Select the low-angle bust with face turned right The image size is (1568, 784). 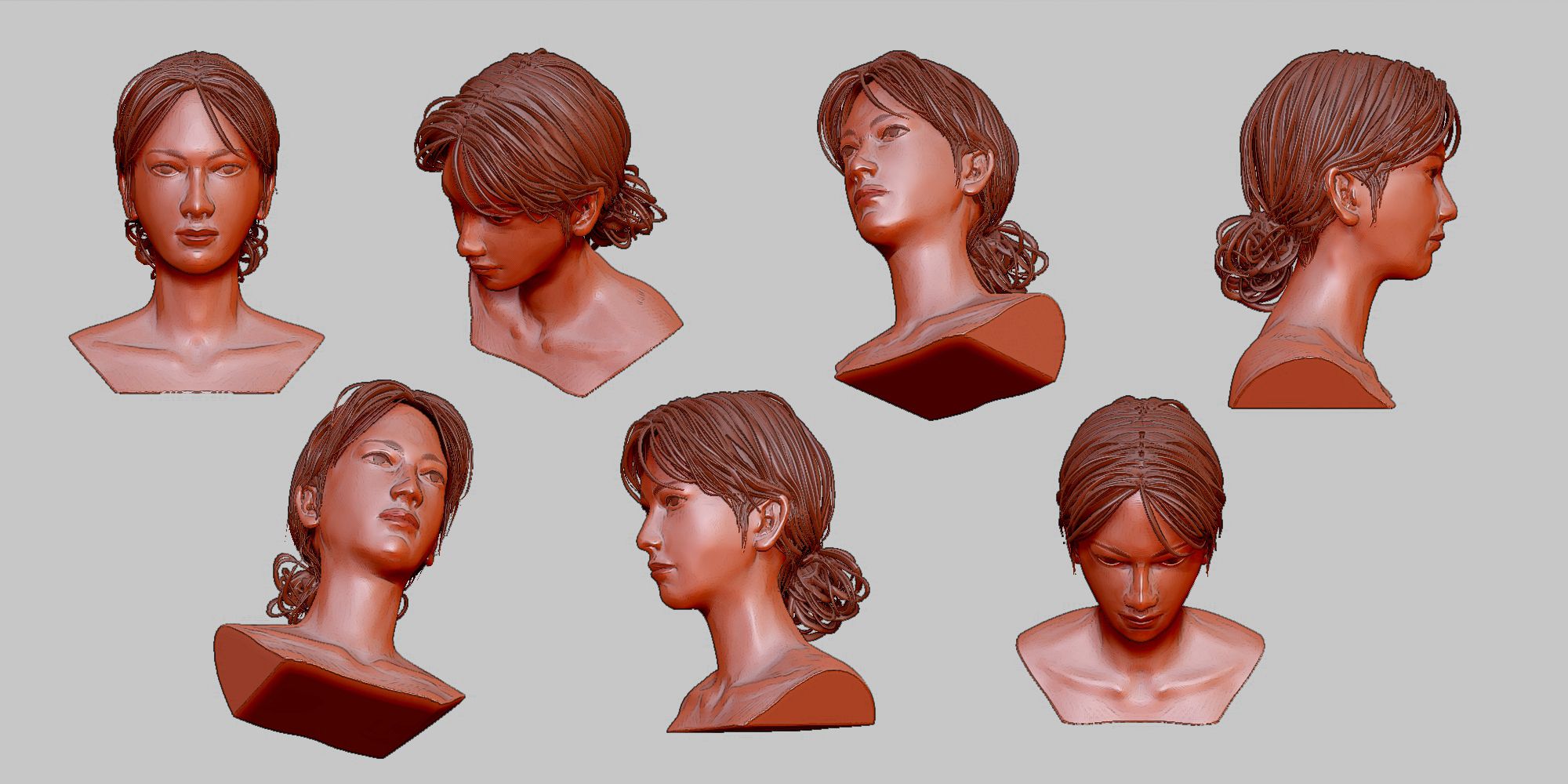(x=343, y=568)
